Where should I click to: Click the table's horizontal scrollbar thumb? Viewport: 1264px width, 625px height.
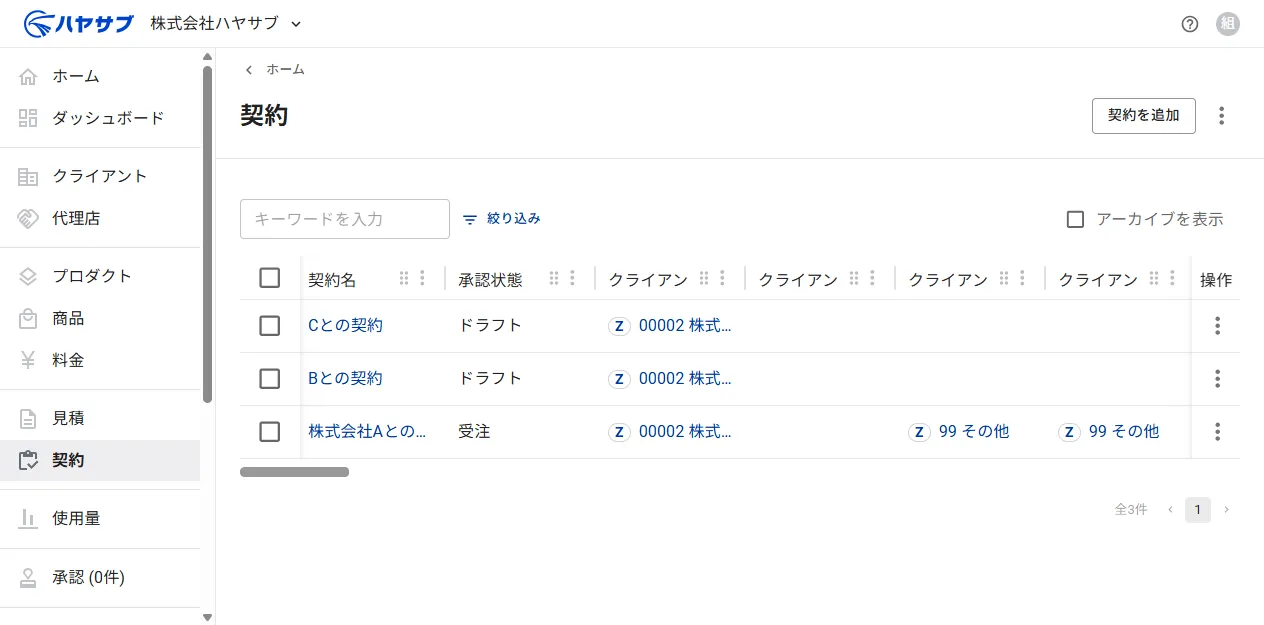pyautogui.click(x=294, y=472)
